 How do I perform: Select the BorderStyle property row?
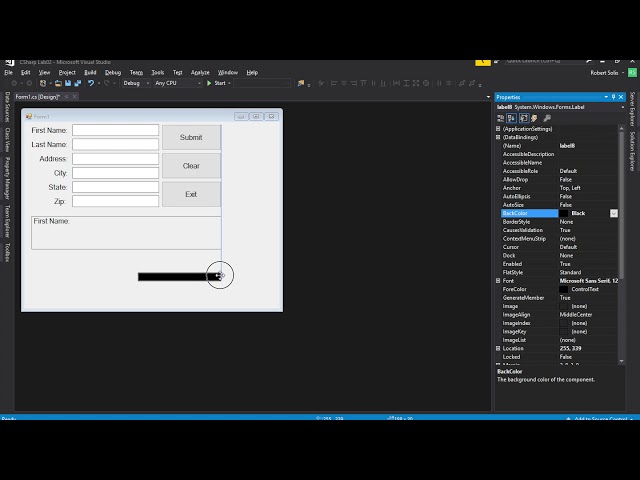(559, 222)
